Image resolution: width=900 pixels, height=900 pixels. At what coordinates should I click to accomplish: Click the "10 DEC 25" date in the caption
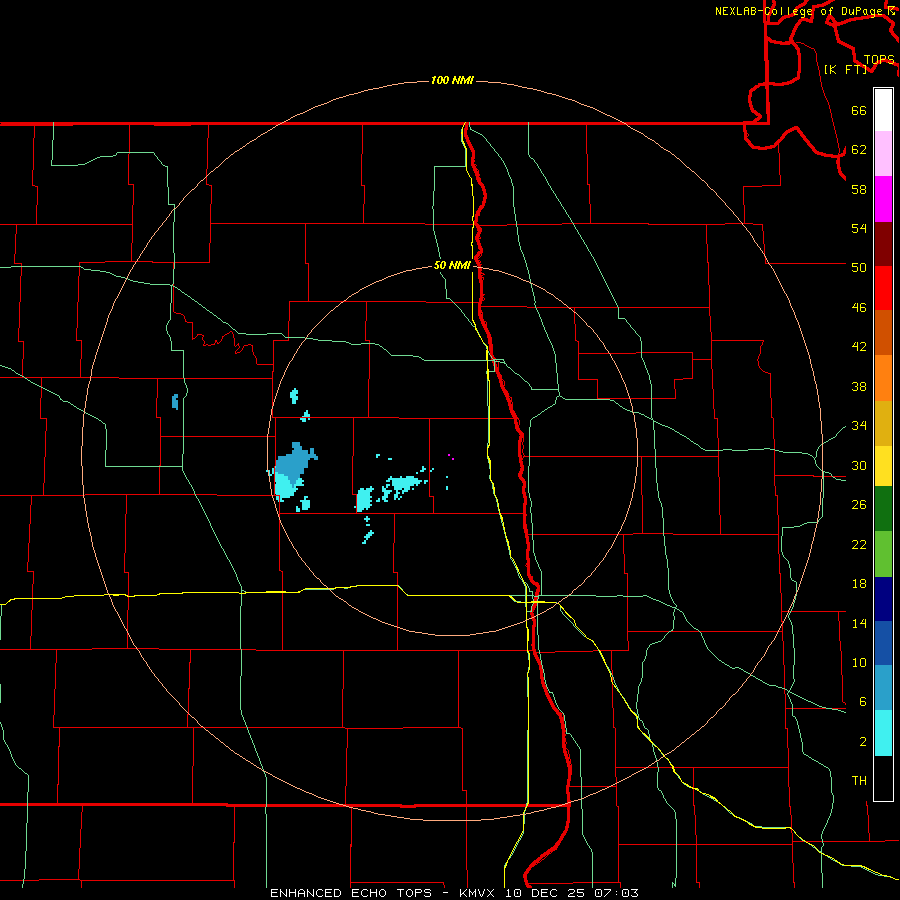coord(545,893)
